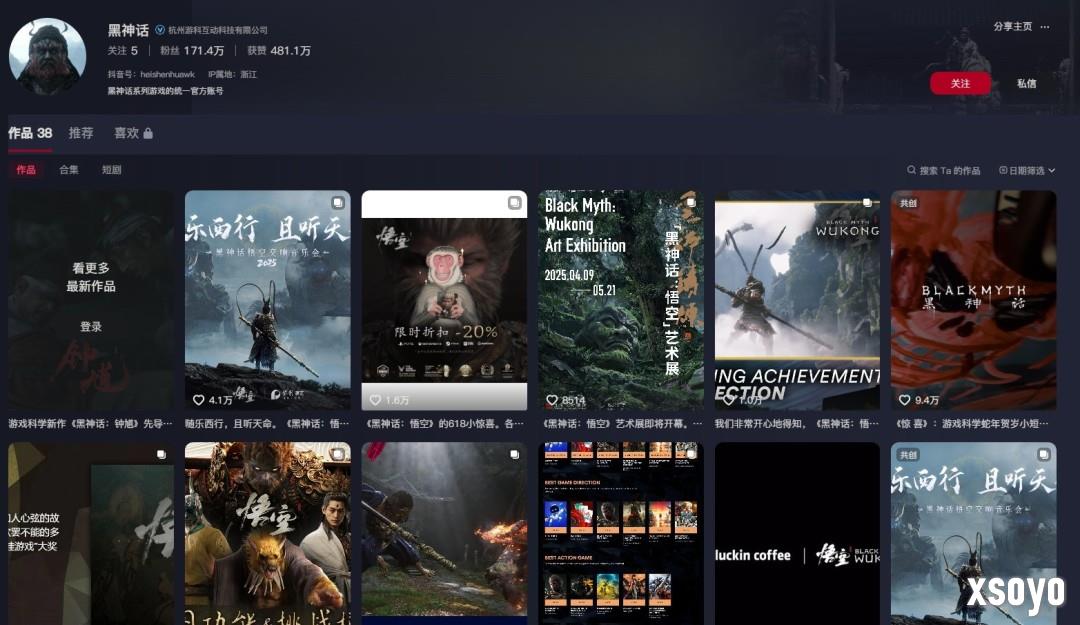
Task: Click the heart icon showing 4.1万 likes
Action: pyautogui.click(x=198, y=400)
